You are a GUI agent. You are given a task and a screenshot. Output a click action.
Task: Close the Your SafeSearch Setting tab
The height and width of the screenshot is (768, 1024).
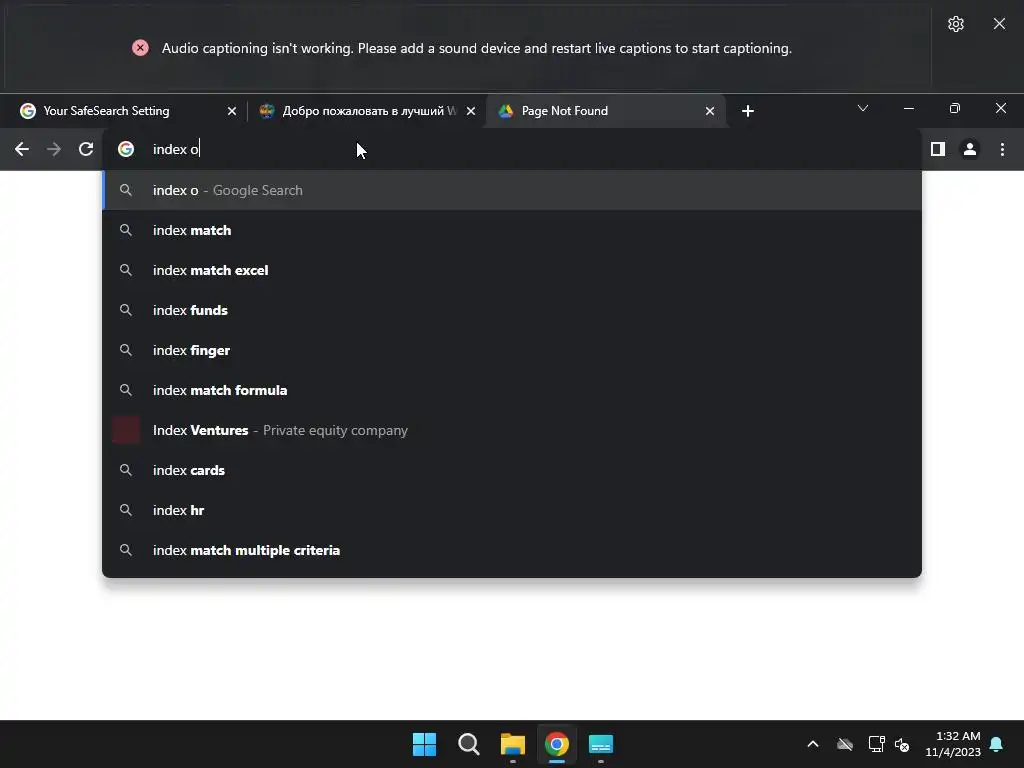coord(231,111)
